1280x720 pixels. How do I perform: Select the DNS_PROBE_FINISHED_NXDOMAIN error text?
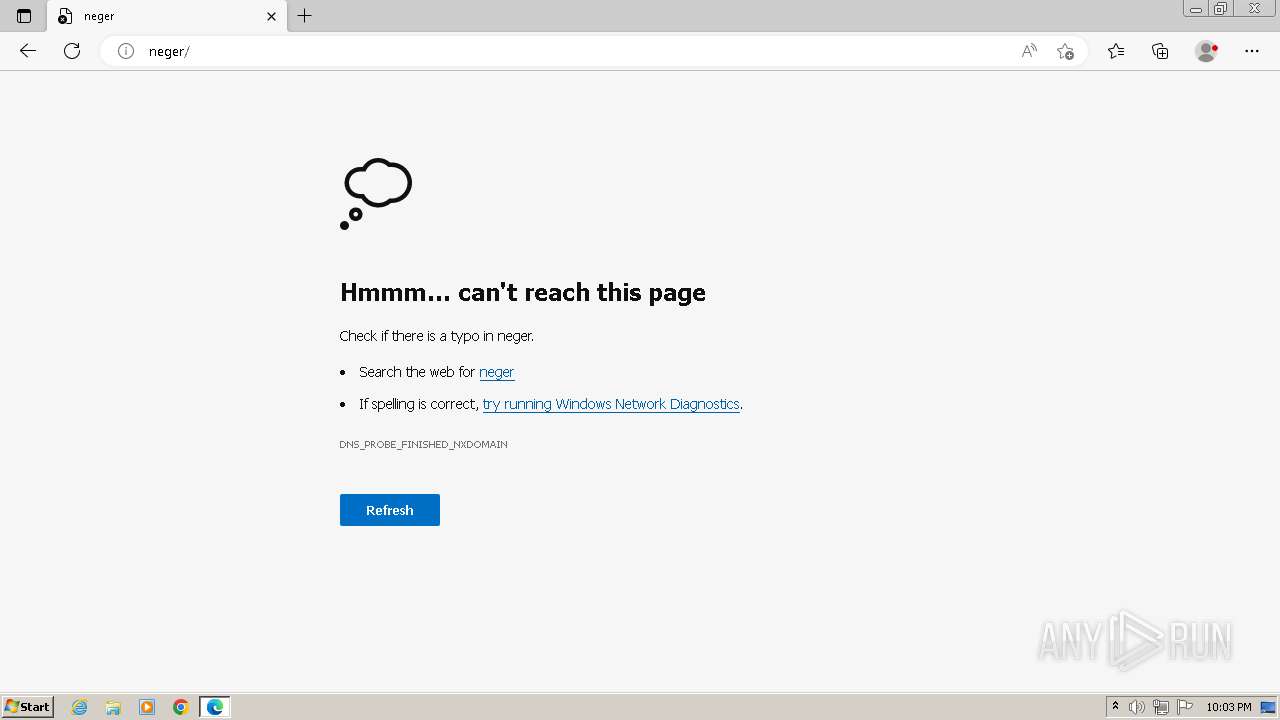click(x=423, y=444)
